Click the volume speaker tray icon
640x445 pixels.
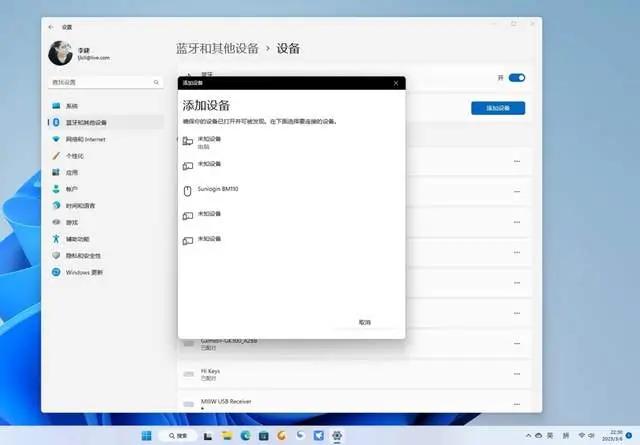[x=591, y=436]
